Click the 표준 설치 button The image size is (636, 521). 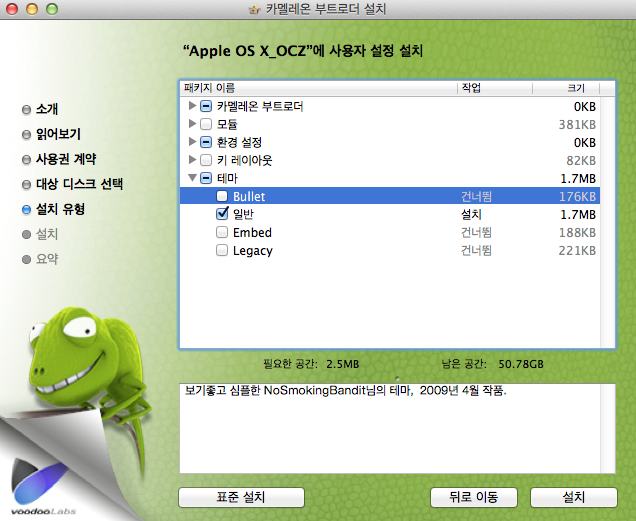point(241,497)
